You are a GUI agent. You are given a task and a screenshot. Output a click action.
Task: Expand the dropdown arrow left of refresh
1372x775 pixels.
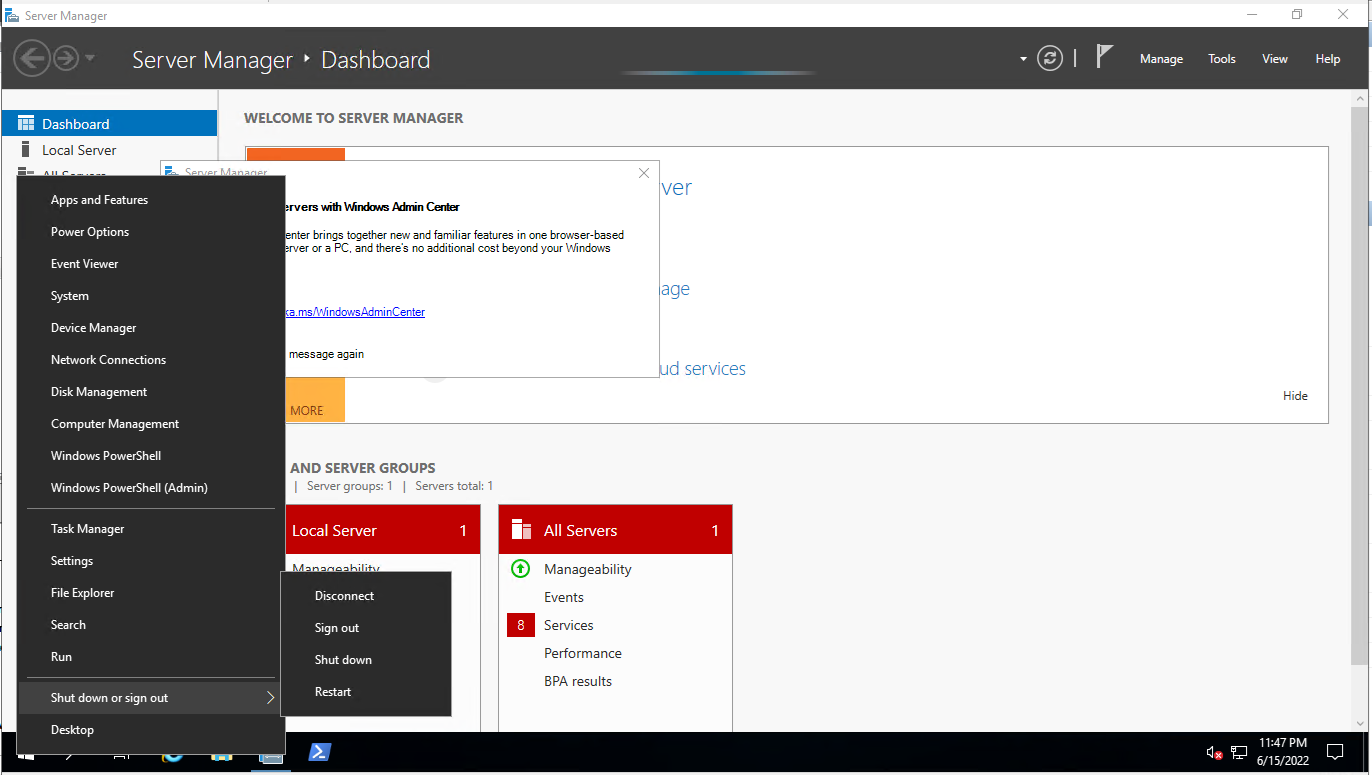[x=1023, y=59]
